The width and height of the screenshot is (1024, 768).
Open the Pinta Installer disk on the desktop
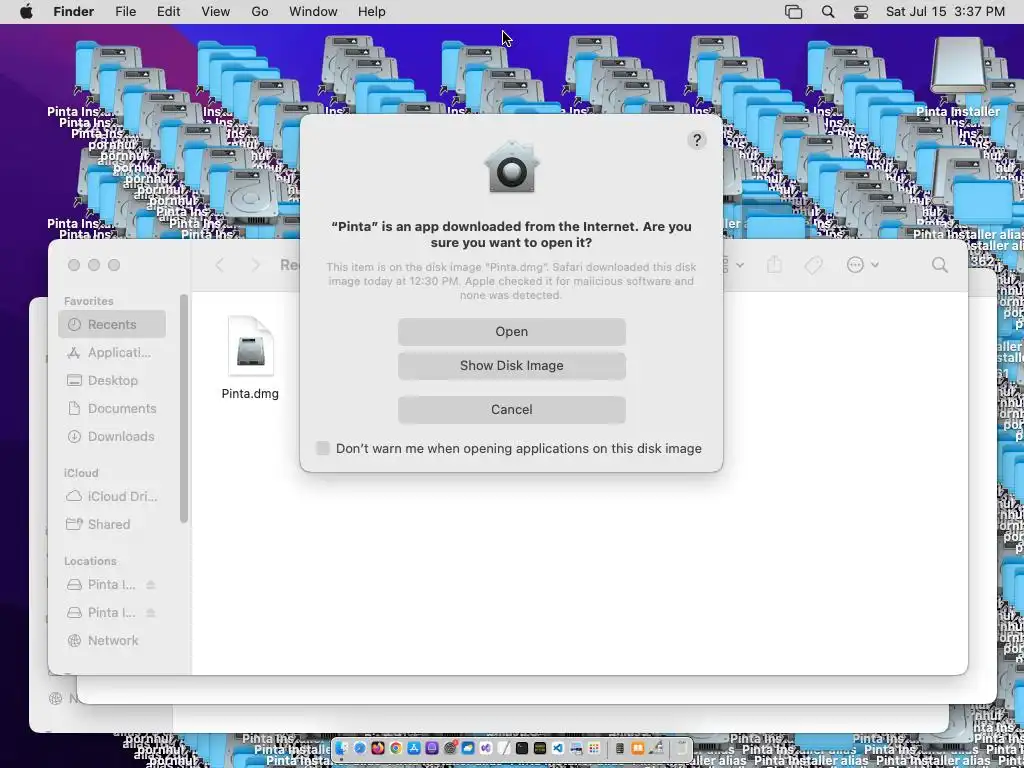(x=958, y=77)
